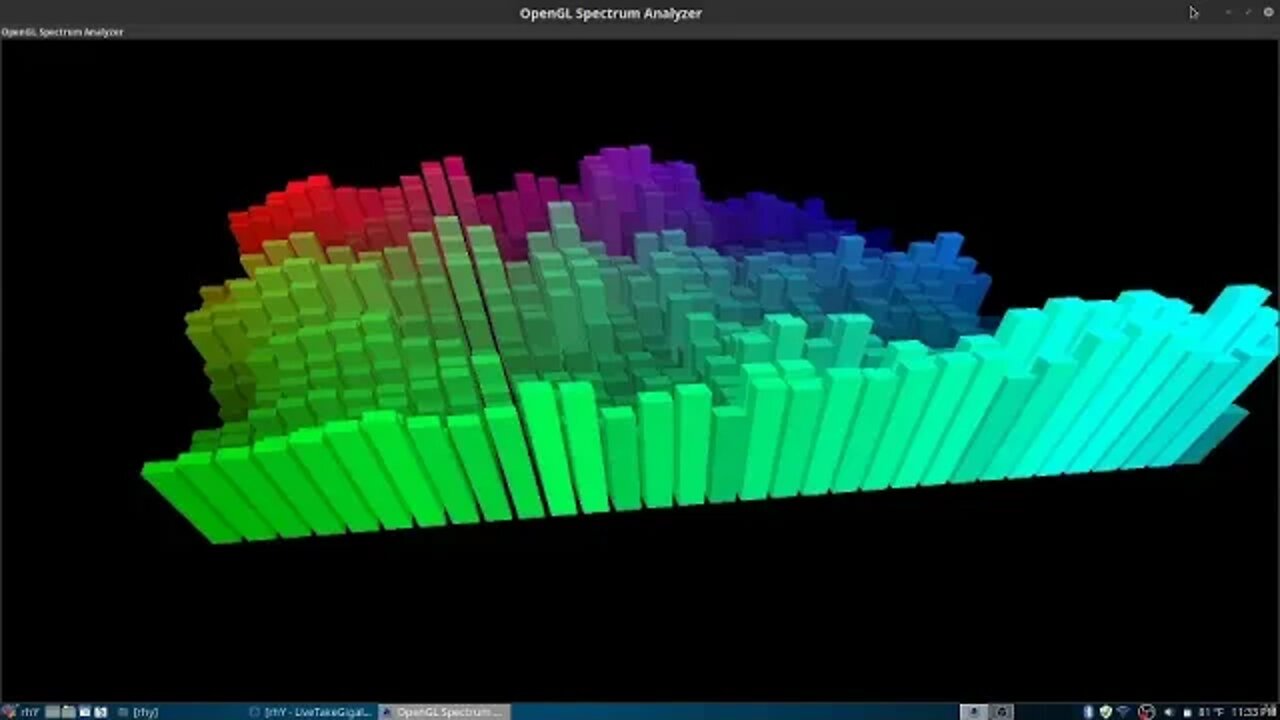Maximize the OpenGL Spectrum Analyzer window
This screenshot has width=1280, height=720.
(1247, 13)
